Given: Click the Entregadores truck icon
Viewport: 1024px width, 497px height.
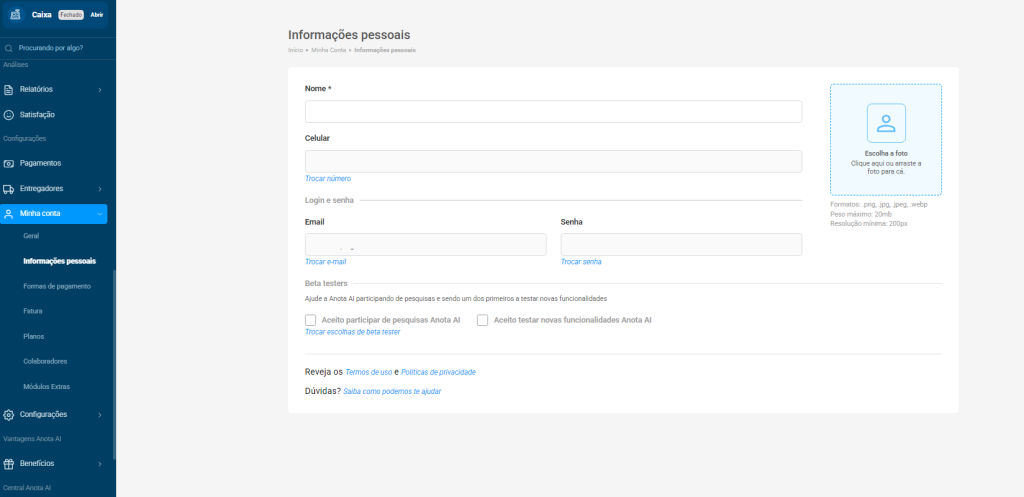Looking at the screenshot, I should click(9, 188).
